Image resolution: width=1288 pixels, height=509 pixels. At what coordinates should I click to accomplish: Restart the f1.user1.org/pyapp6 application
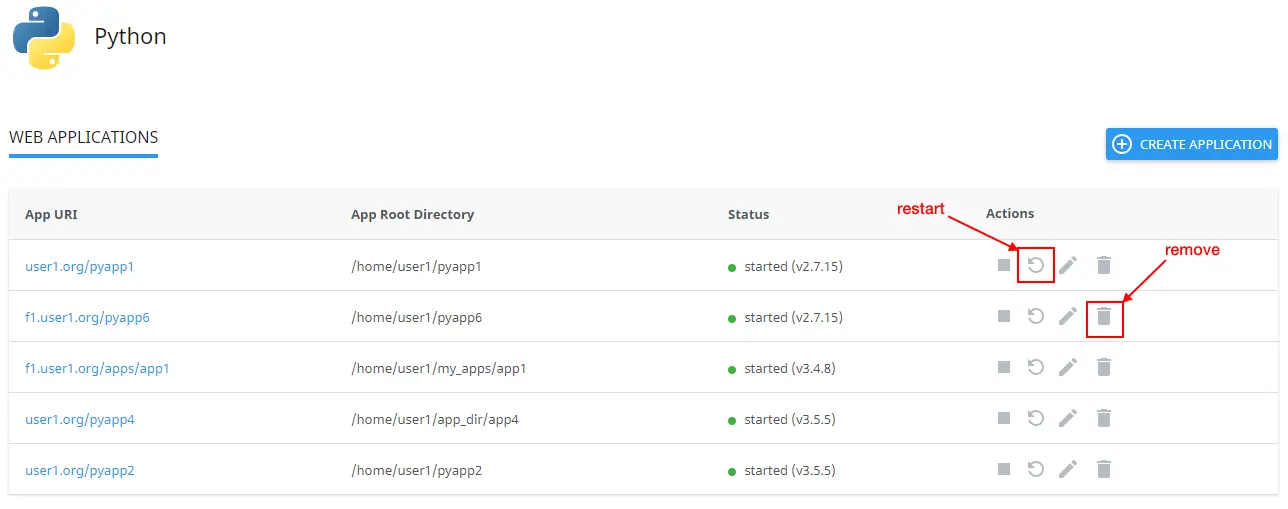coord(1036,317)
